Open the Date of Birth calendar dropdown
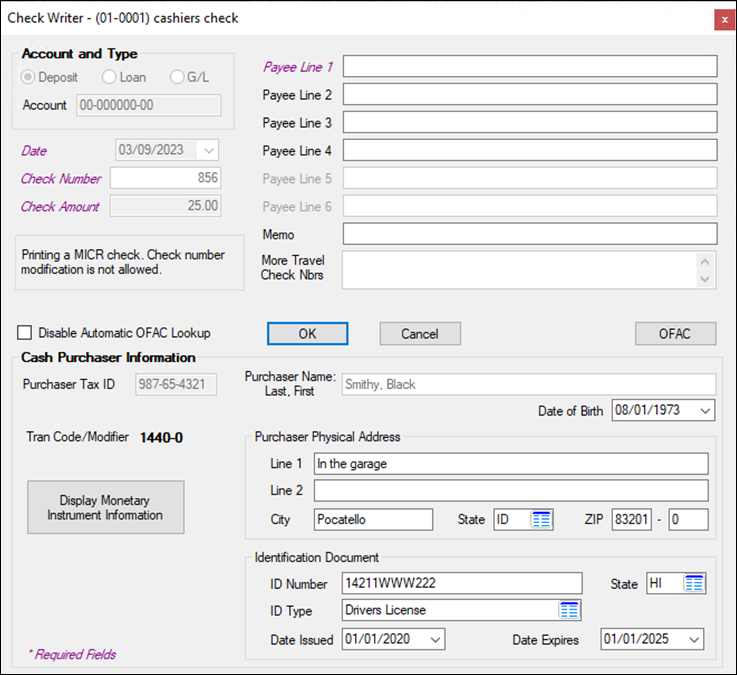The width and height of the screenshot is (737, 675). coord(705,410)
